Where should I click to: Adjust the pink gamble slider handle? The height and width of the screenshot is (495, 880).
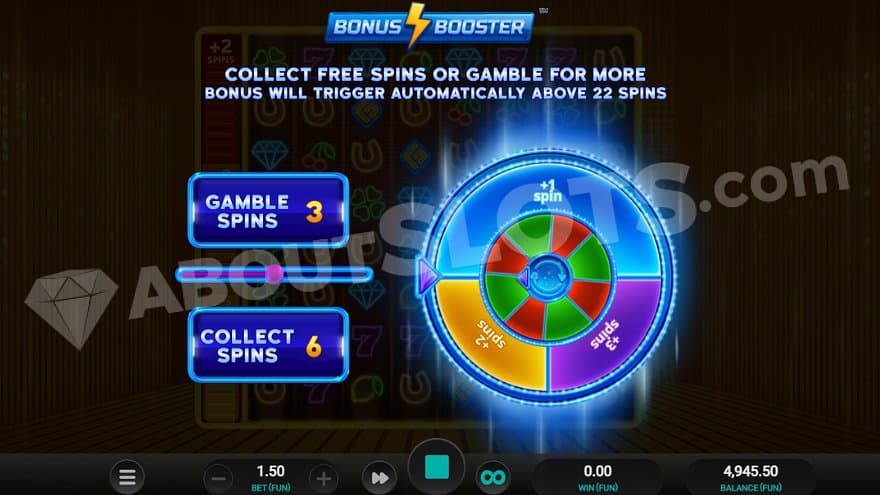tap(274, 274)
